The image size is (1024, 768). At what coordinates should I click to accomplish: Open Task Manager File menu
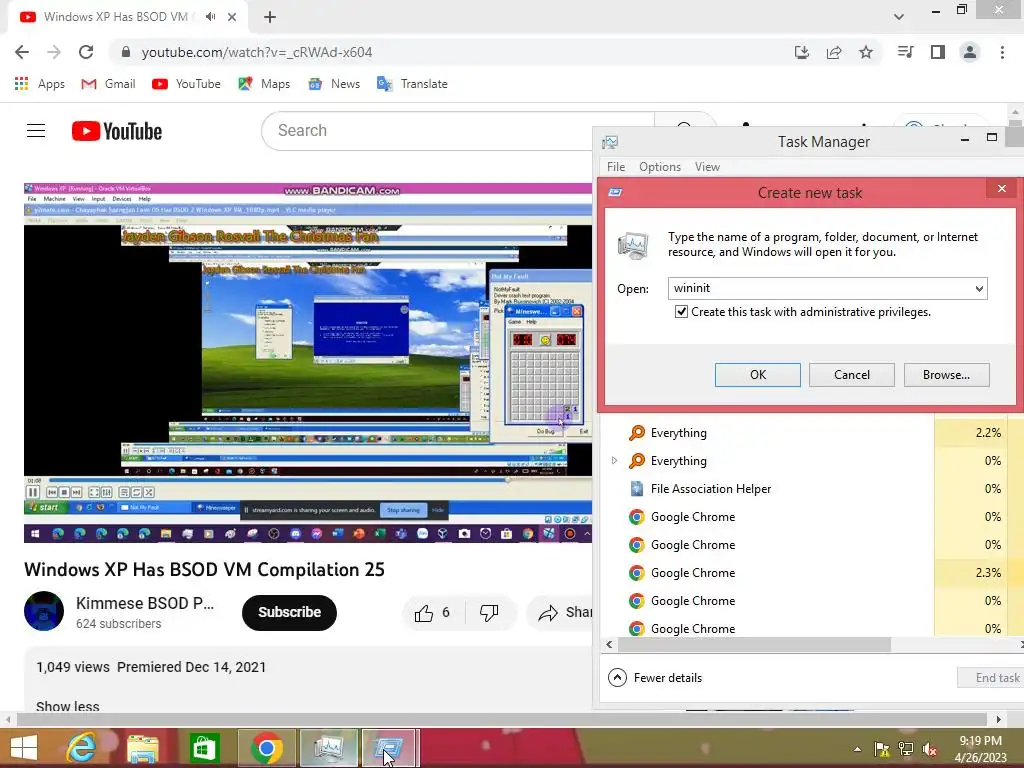616,167
